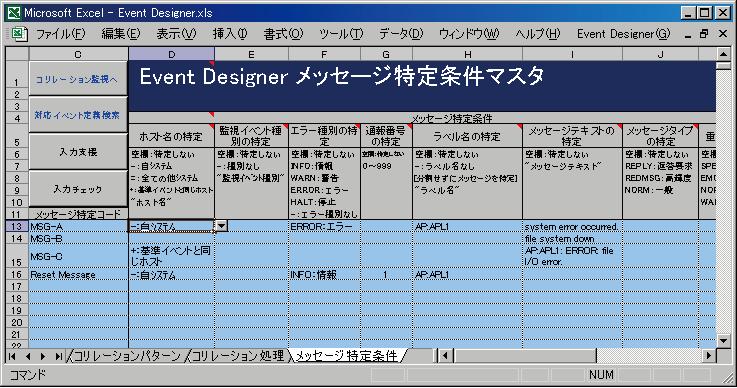Image resolution: width=737 pixels, height=388 pixels.
Task: Click the 対応イベント定義検索 button
Action: click(78, 115)
